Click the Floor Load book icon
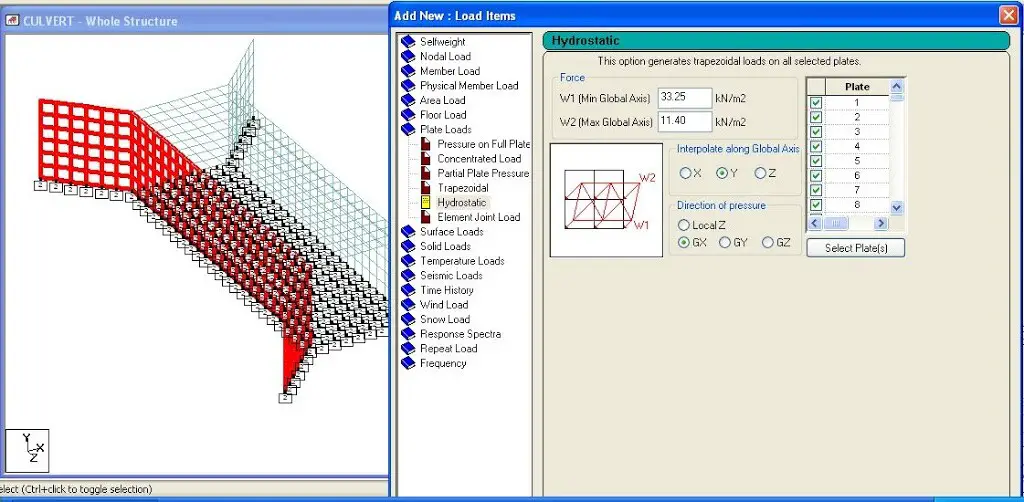 click(x=408, y=115)
